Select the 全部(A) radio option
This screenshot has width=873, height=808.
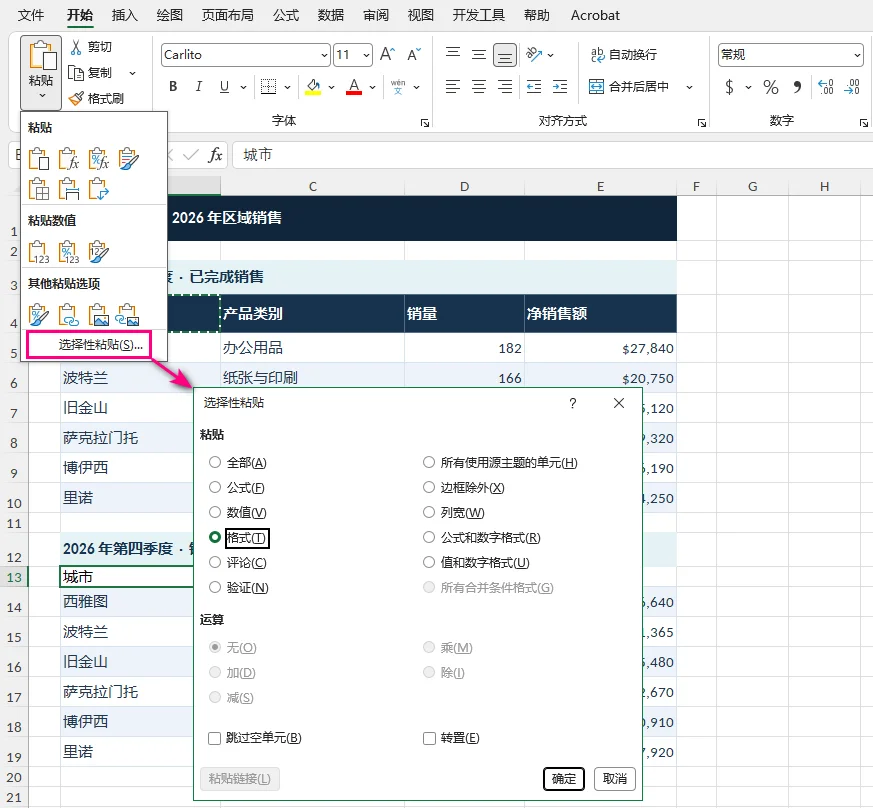(215, 462)
